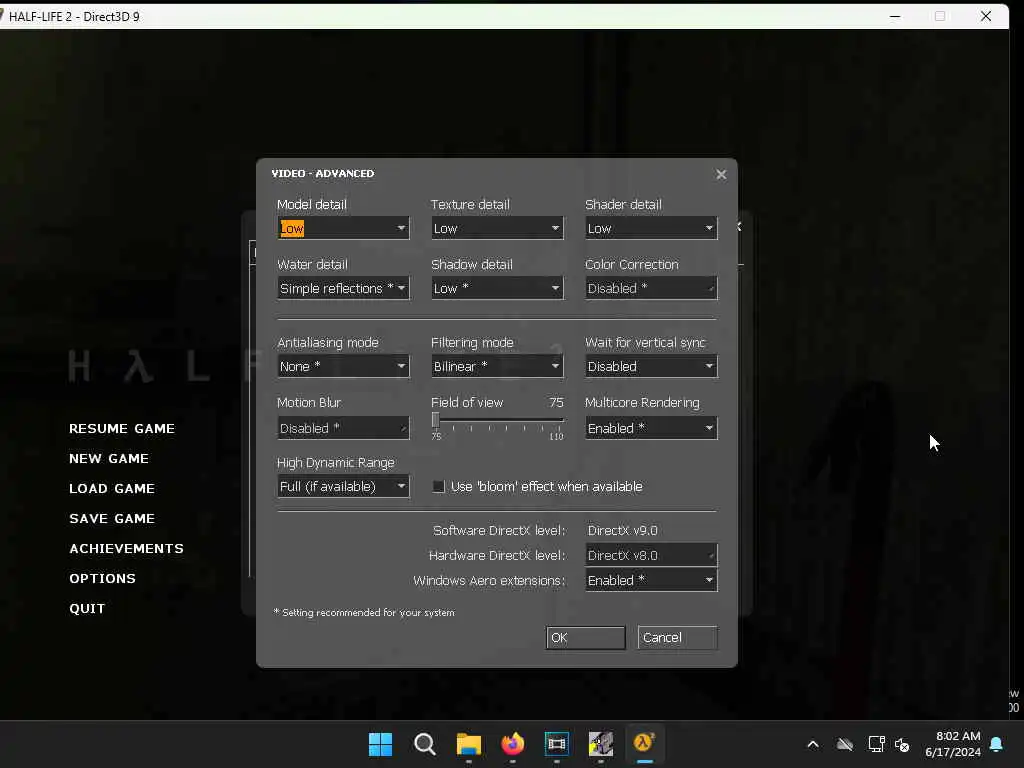Click the muted volume tray icon
Image resolution: width=1024 pixels, height=768 pixels.
click(903, 744)
